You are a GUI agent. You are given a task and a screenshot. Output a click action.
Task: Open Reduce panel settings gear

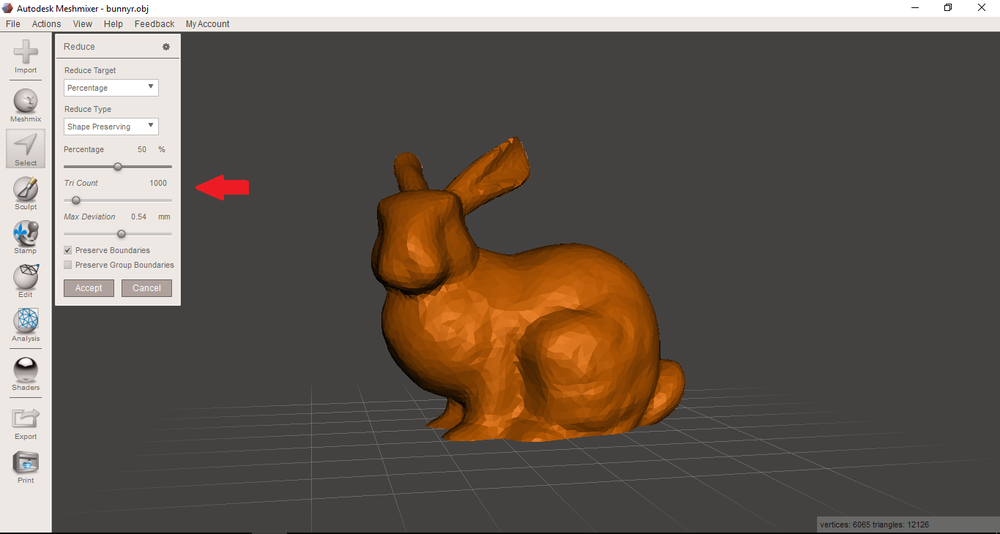click(x=166, y=47)
